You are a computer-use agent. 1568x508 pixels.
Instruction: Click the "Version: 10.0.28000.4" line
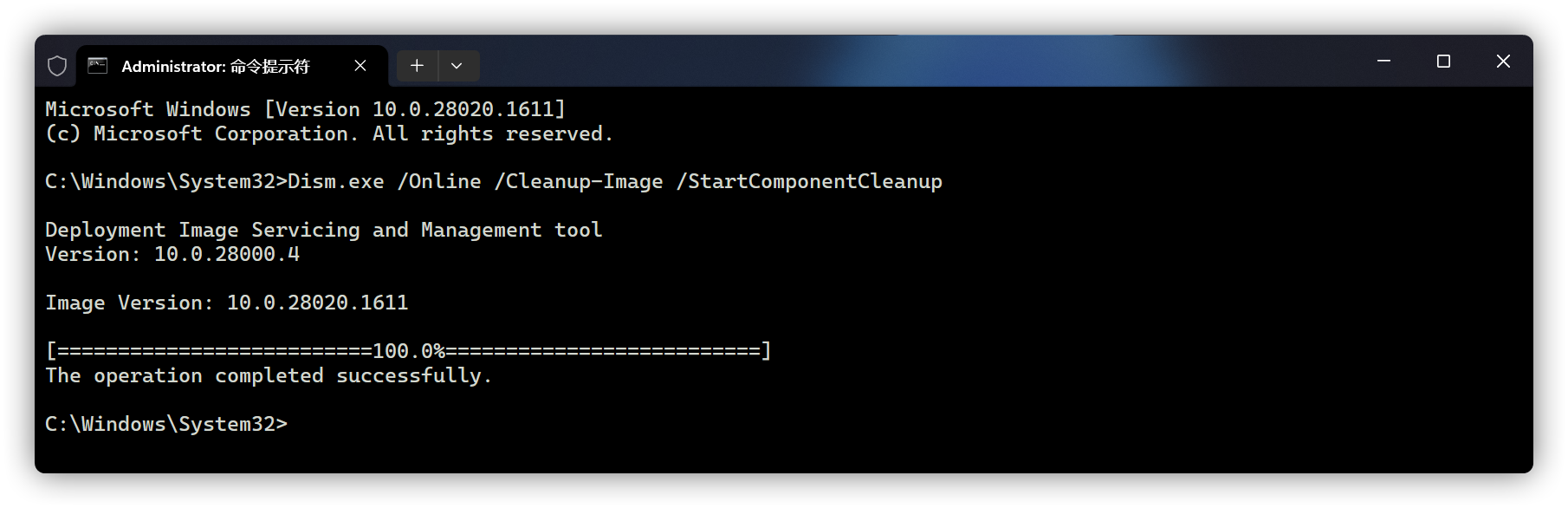(172, 254)
